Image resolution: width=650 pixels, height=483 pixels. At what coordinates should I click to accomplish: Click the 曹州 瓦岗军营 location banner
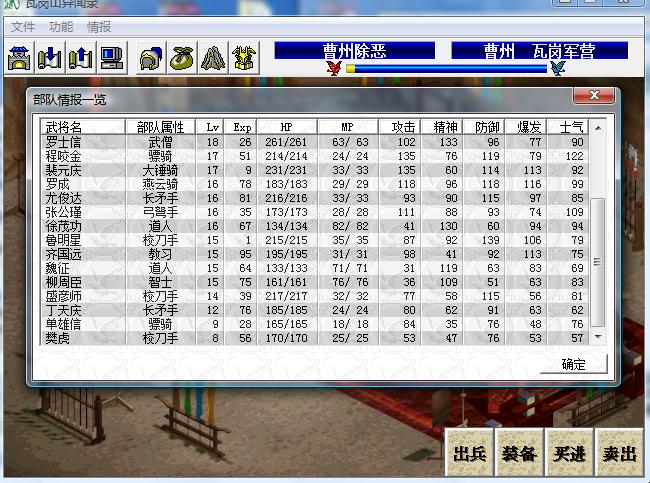pos(539,51)
